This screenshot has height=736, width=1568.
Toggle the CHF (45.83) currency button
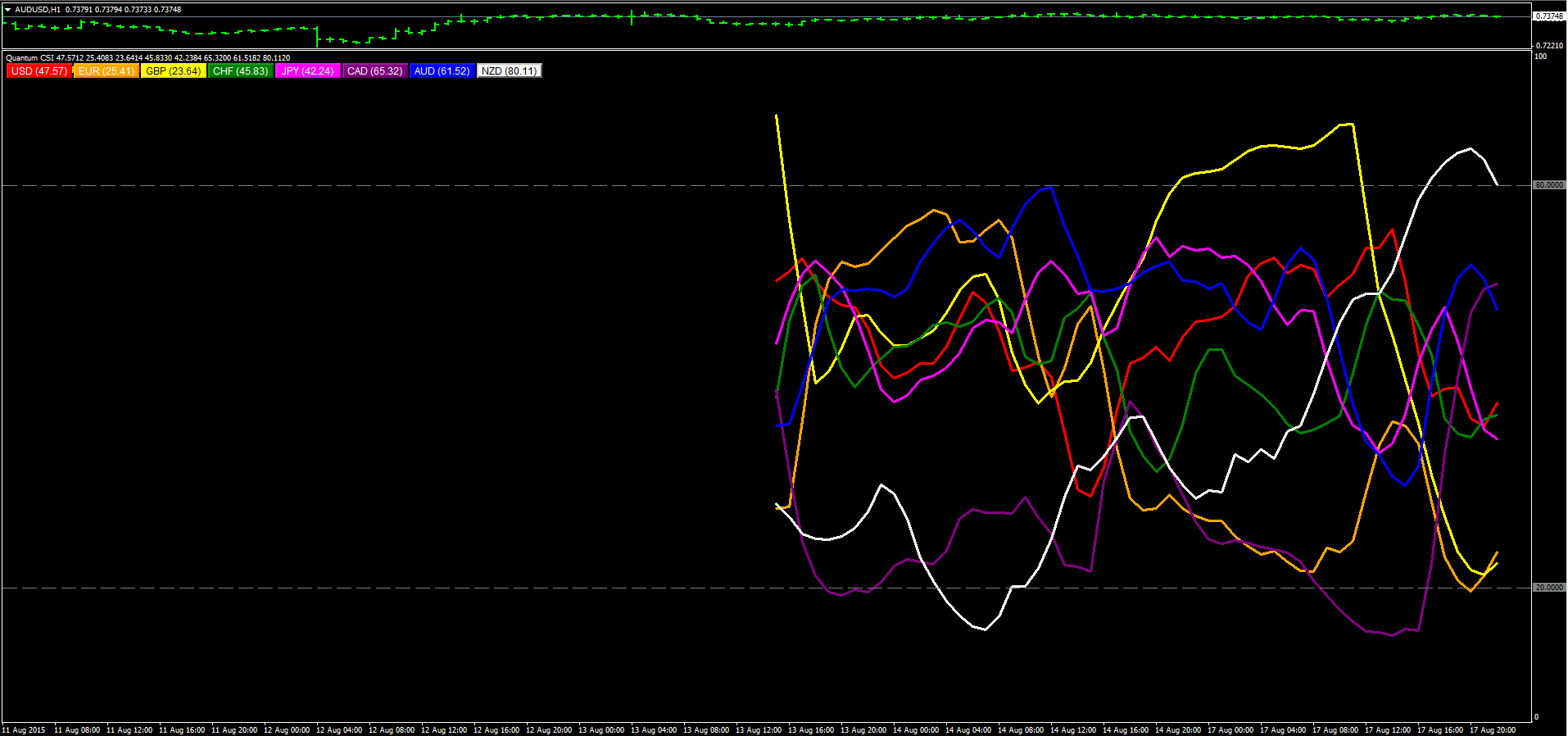(x=240, y=71)
